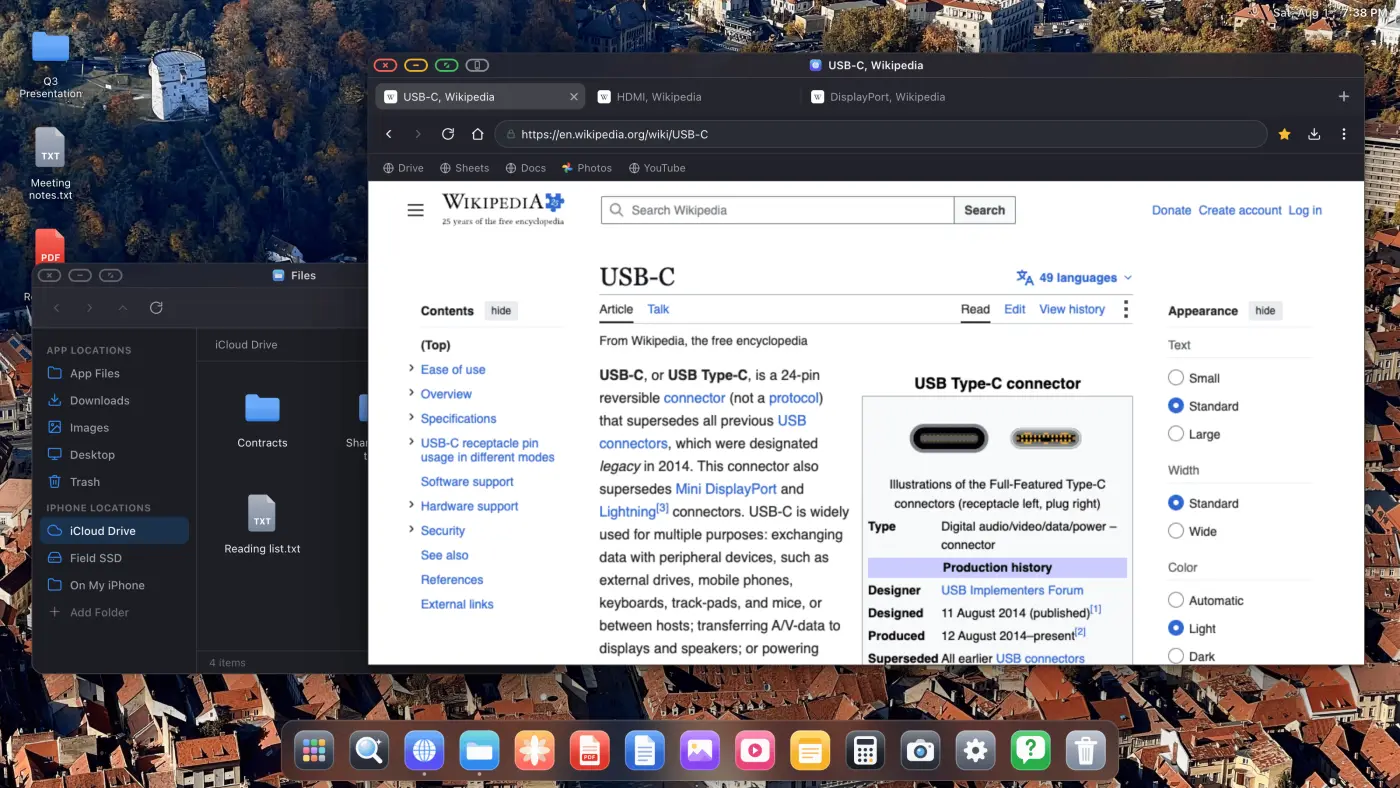This screenshot has width=1400, height=788.
Task: Open the browser downloads icon
Action: [1314, 134]
